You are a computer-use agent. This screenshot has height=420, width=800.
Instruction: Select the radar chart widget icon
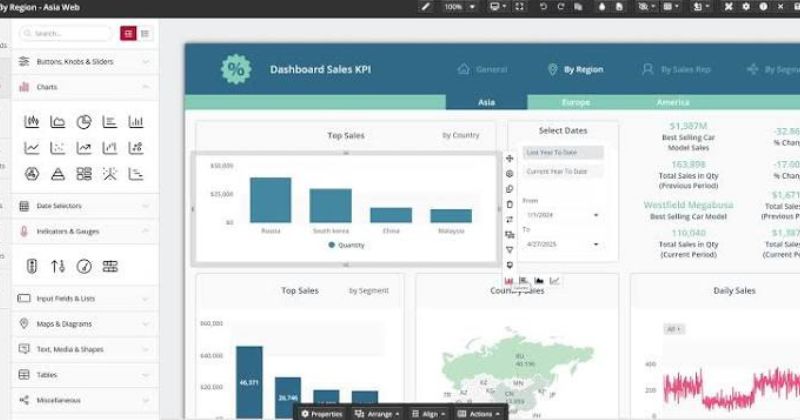tap(32, 174)
